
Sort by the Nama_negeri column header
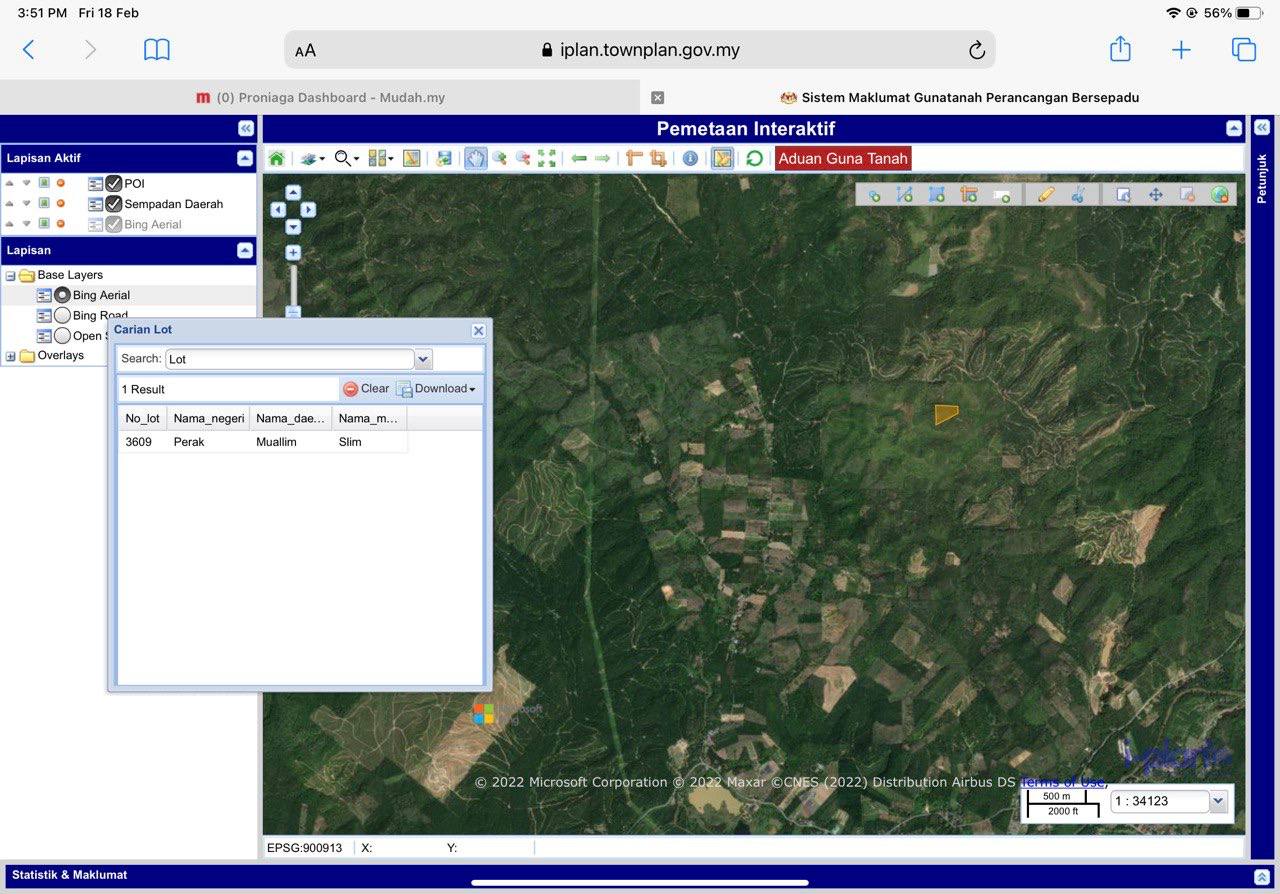click(x=208, y=418)
